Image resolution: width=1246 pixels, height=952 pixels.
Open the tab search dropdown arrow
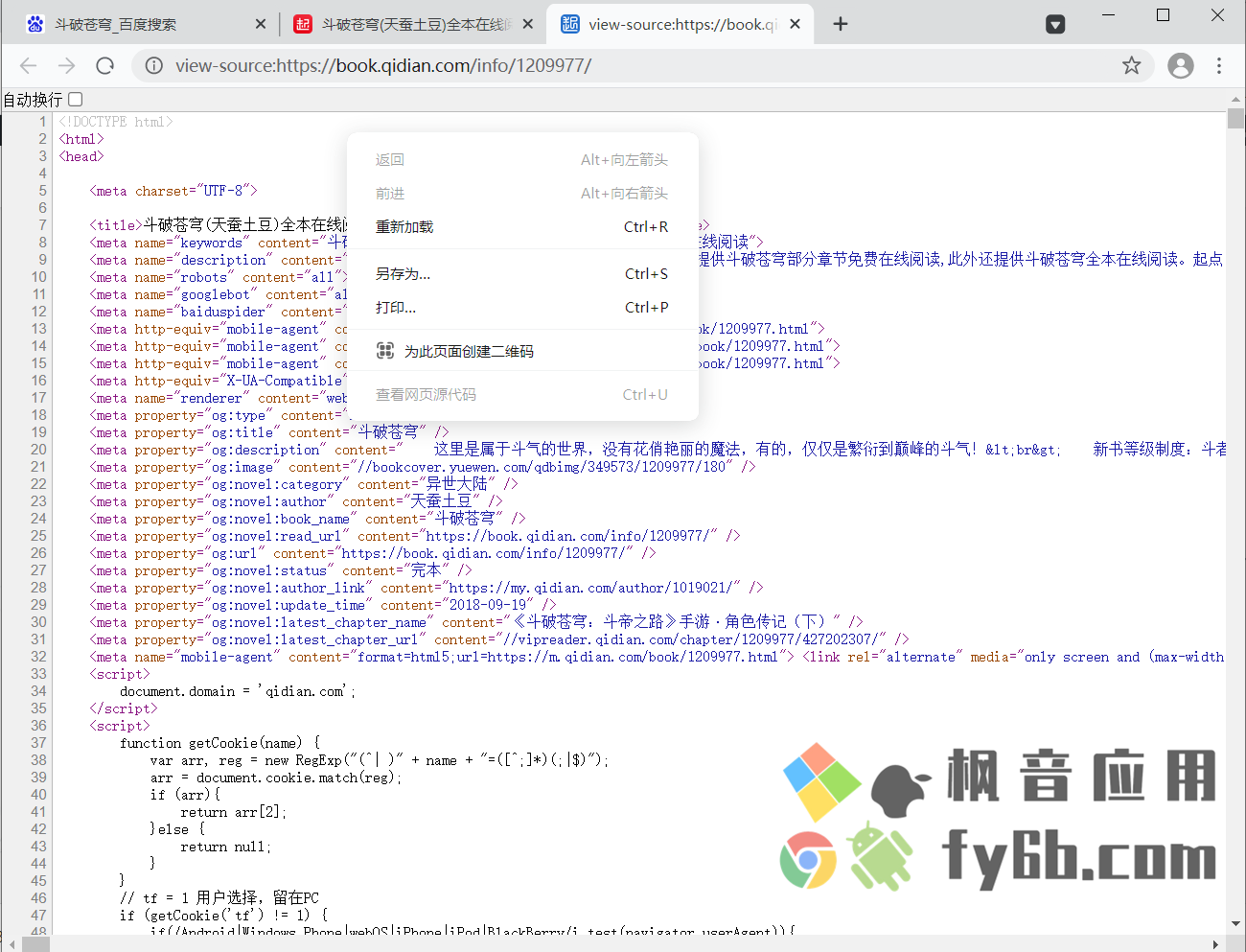1055,24
